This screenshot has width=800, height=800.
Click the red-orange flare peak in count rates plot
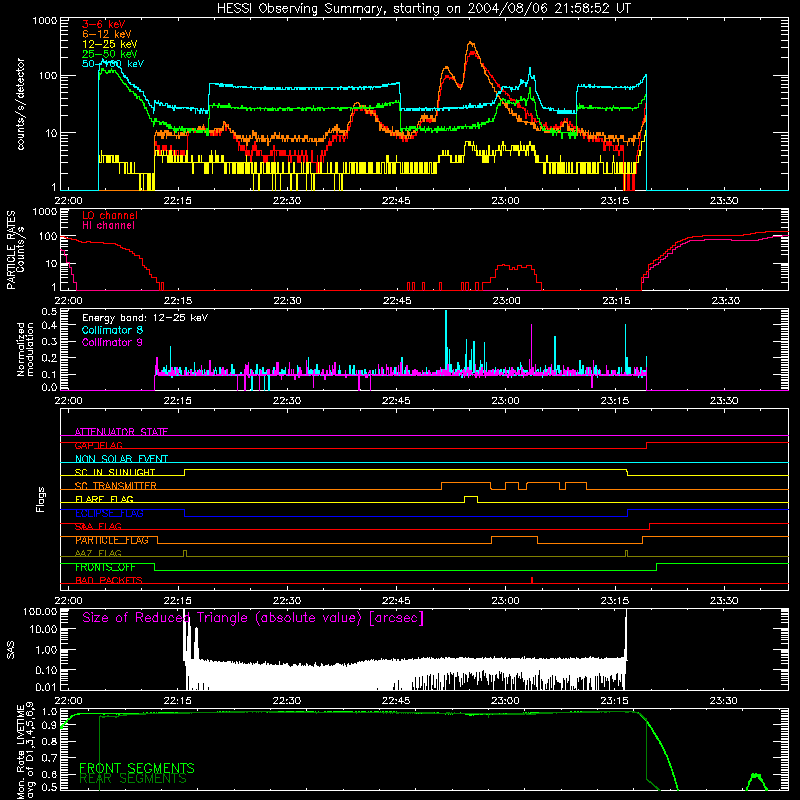(470, 45)
